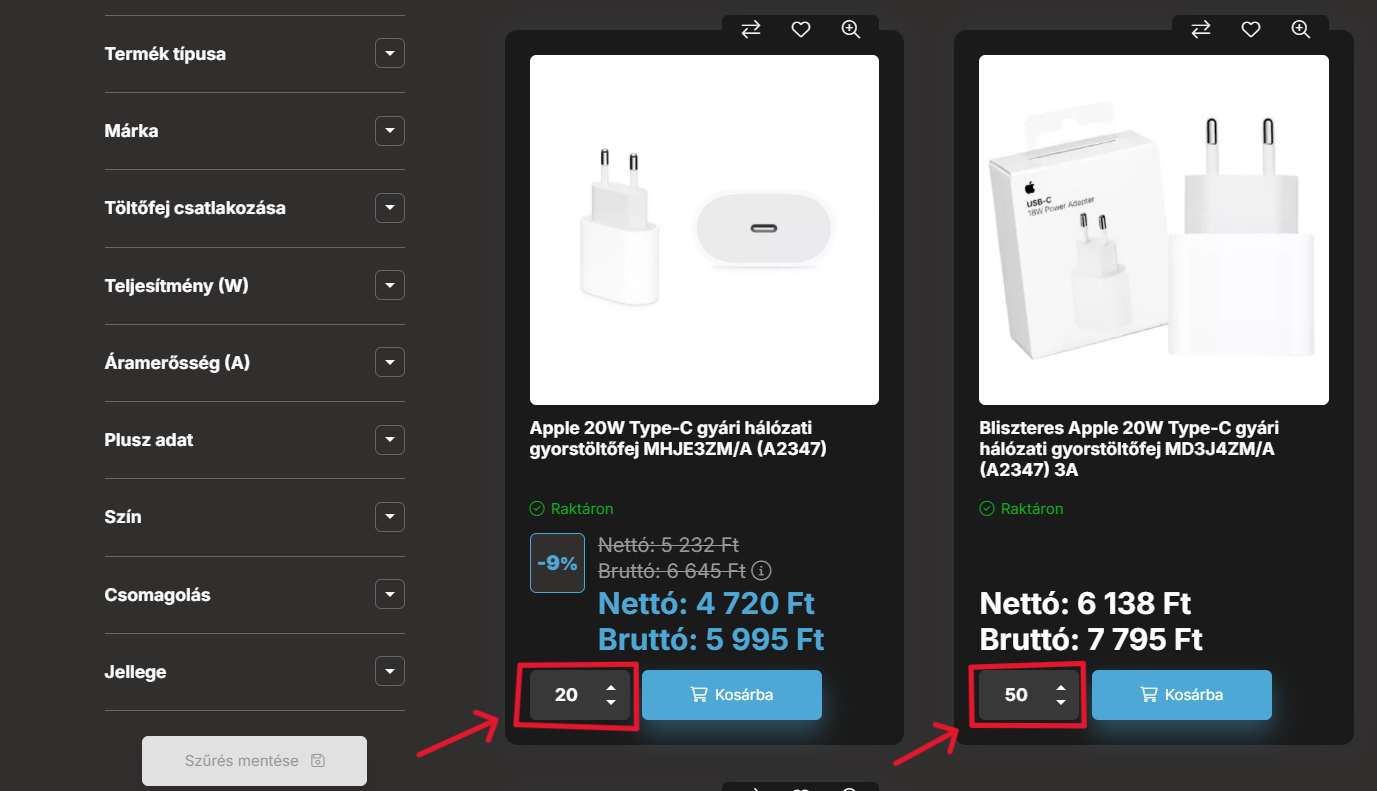1377x791 pixels.
Task: Expand the Csomagolás filter
Action: pyautogui.click(x=390, y=595)
